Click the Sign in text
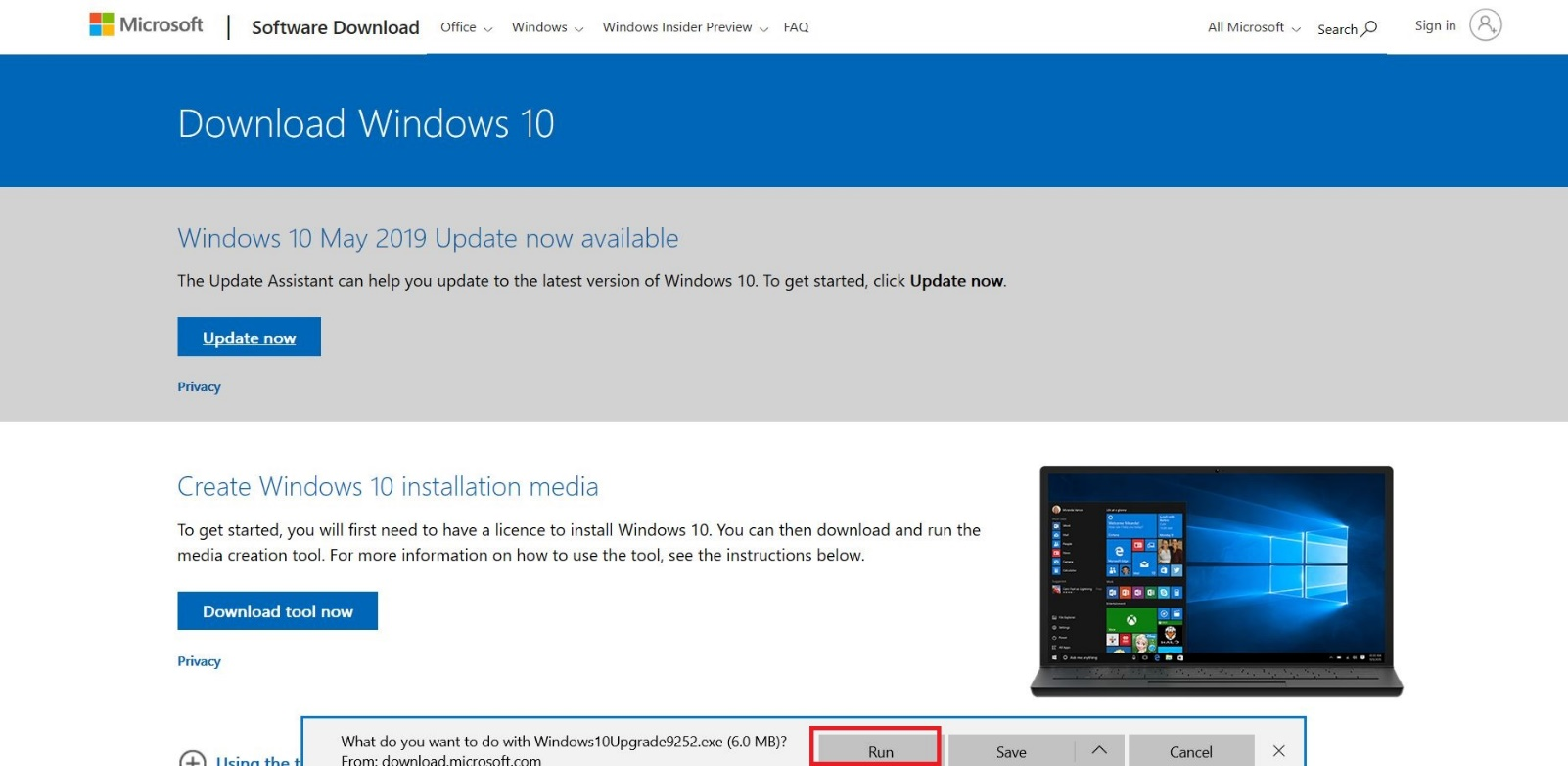Image resolution: width=1568 pixels, height=766 pixels. coord(1435,25)
